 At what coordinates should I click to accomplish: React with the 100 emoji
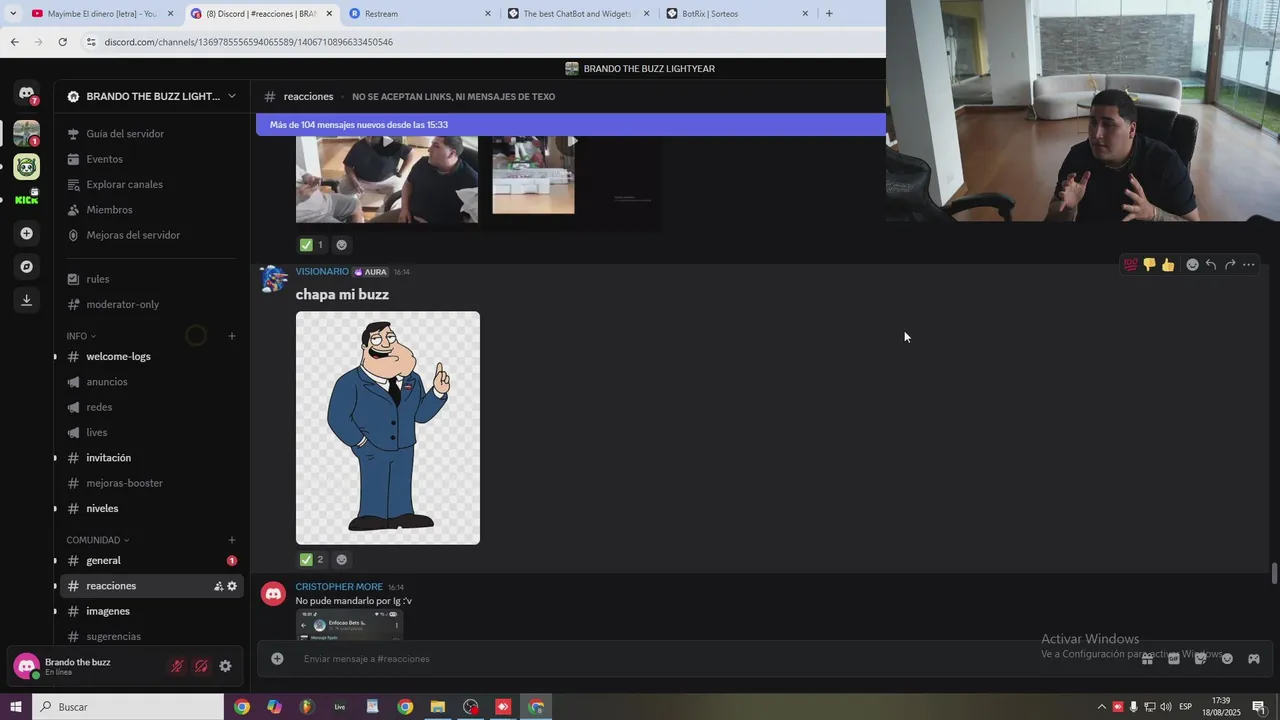coord(1130,265)
